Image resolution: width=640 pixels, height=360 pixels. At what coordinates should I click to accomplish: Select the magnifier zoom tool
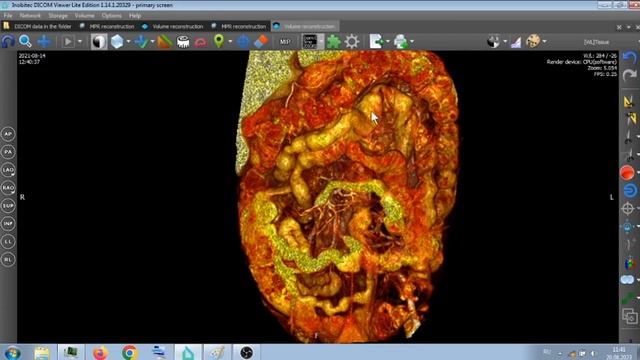point(25,42)
